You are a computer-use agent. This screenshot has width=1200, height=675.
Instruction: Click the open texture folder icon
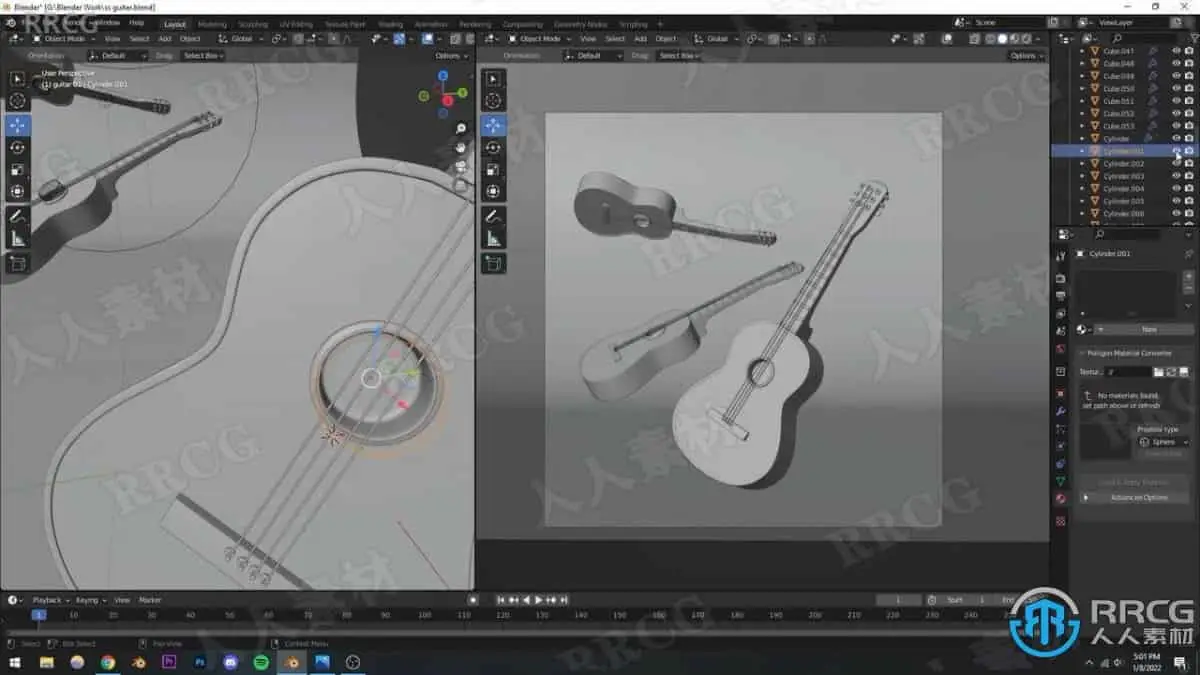(x=1159, y=372)
